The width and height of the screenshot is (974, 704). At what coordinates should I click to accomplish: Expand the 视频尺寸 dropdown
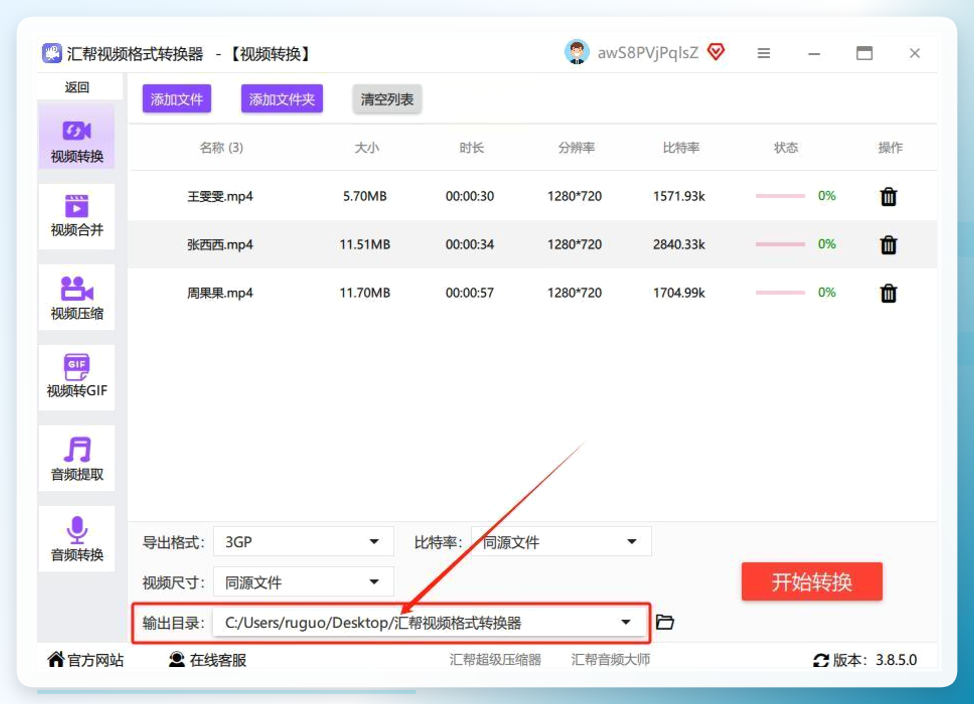[x=303, y=582]
